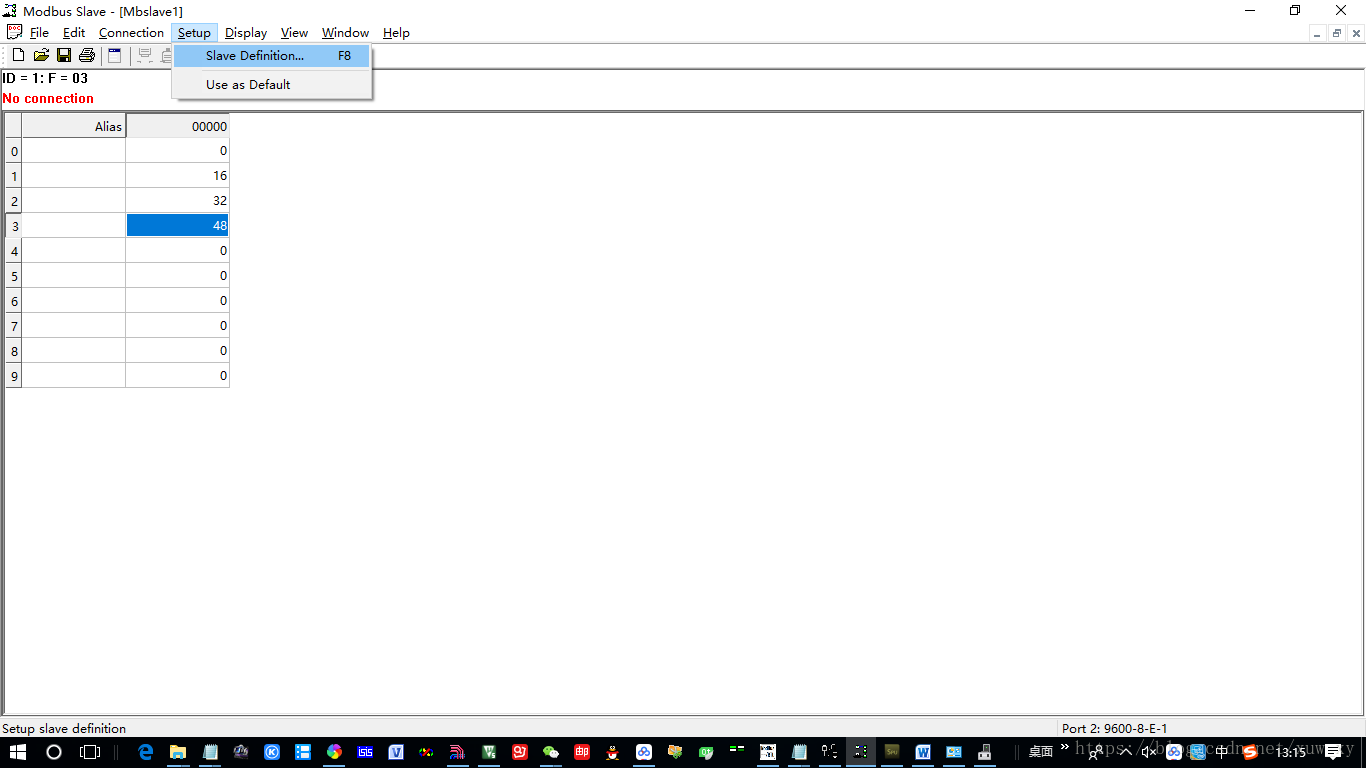Select Use as Default menu entry
Viewport: 1366px width, 768px height.
[x=272, y=85]
